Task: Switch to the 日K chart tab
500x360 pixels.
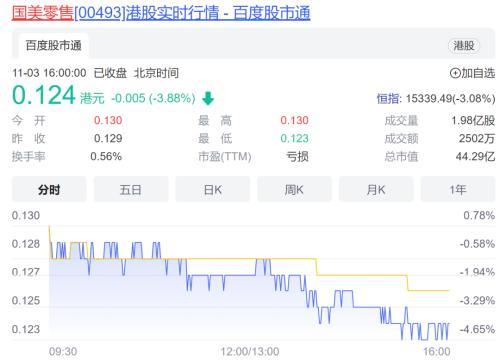Action: coord(213,190)
